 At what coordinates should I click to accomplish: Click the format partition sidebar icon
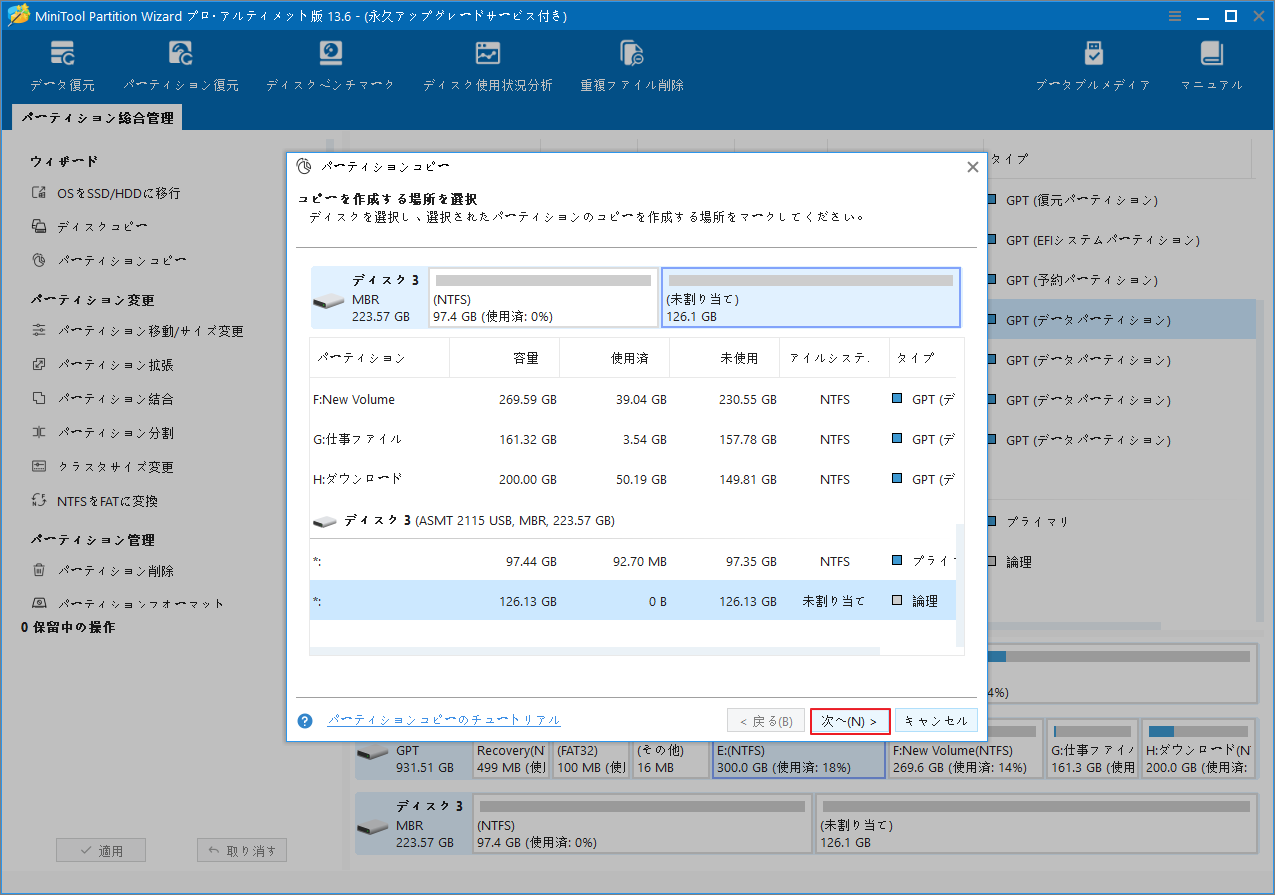tap(39, 604)
